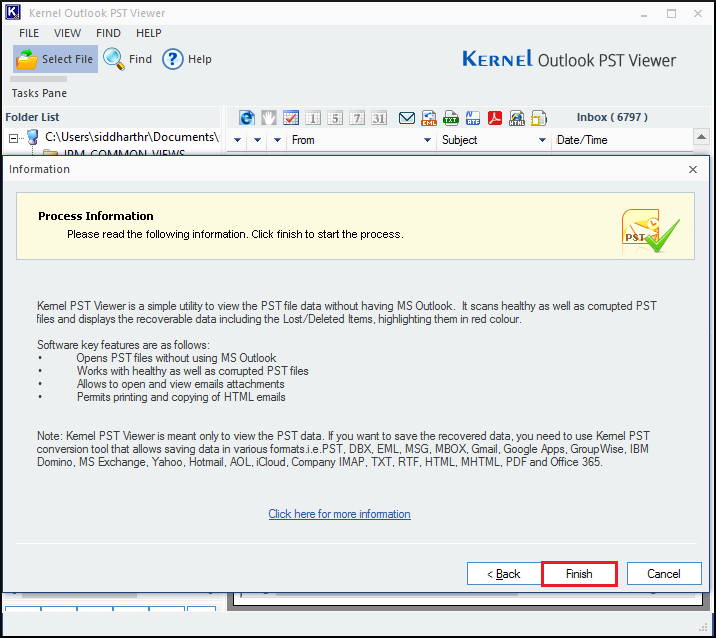The width and height of the screenshot is (716, 638).
Task: Click the Select File folder icon
Action: (x=26, y=59)
